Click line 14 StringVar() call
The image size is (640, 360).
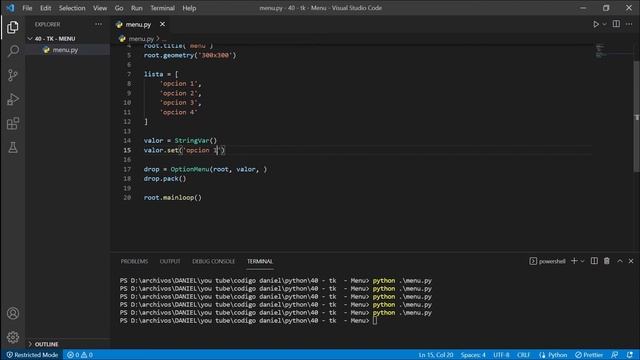[x=196, y=140]
